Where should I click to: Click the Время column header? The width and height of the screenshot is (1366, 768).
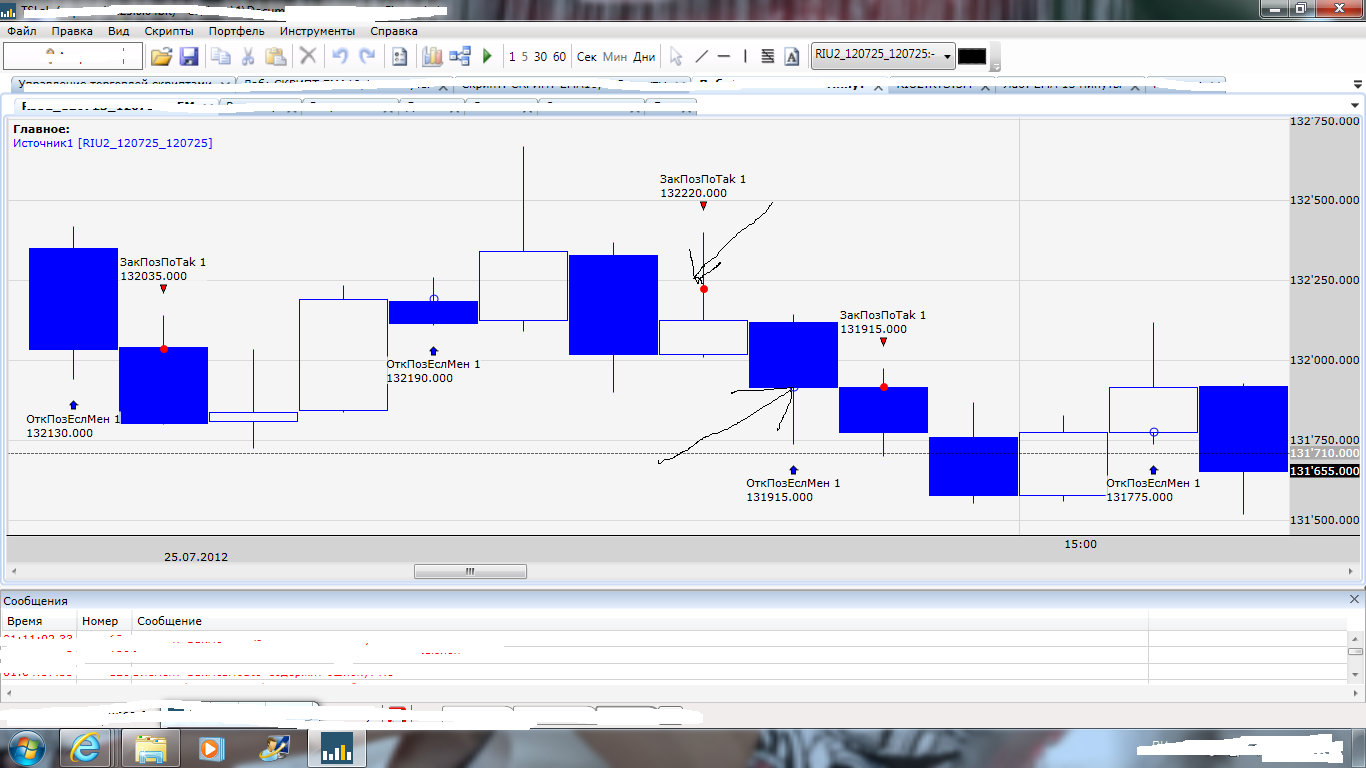coord(24,621)
